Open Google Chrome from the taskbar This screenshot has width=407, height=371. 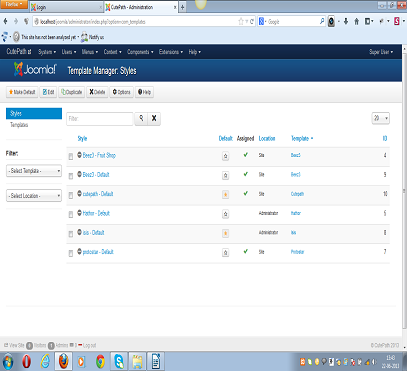tap(100, 361)
